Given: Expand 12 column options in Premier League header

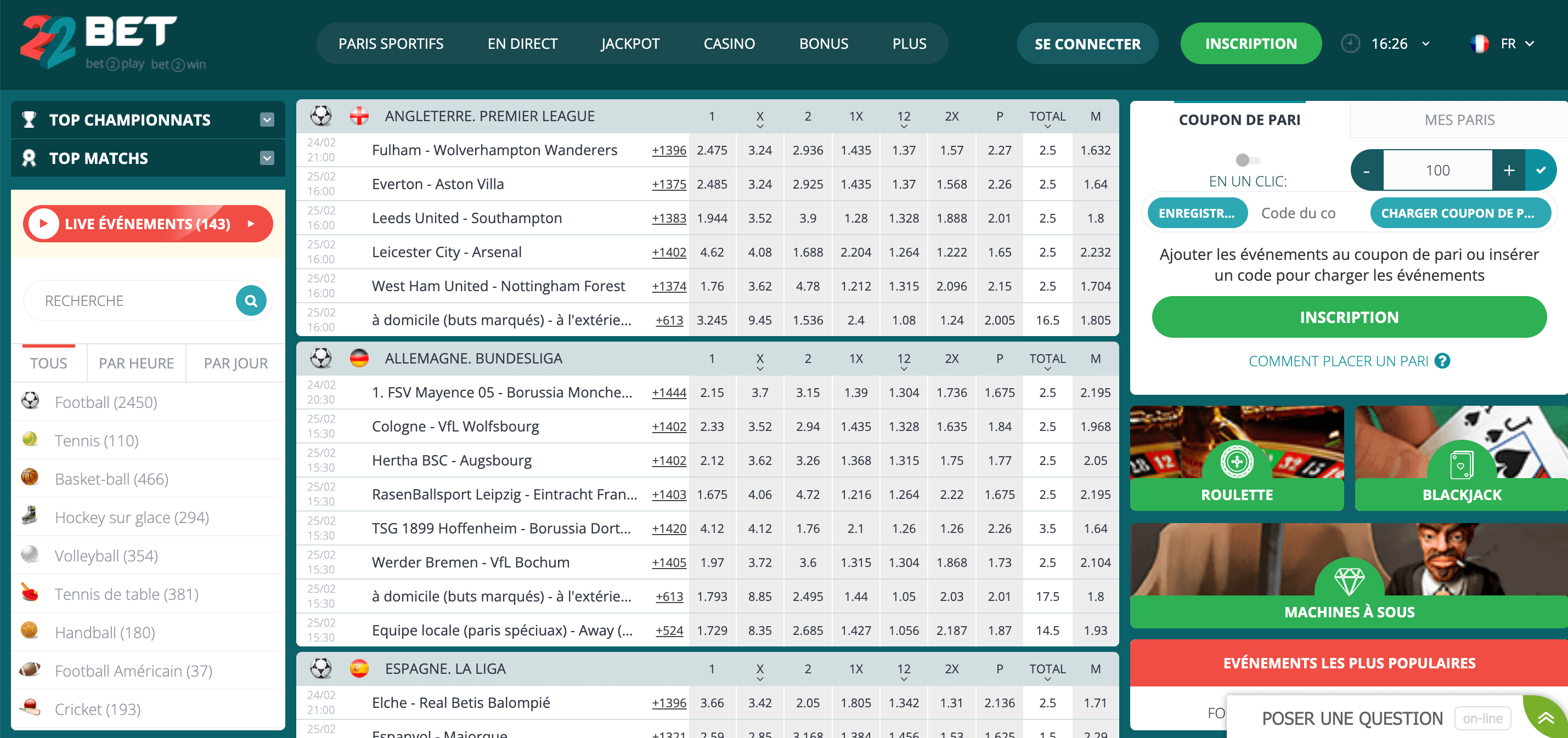Looking at the screenshot, I should (903, 127).
